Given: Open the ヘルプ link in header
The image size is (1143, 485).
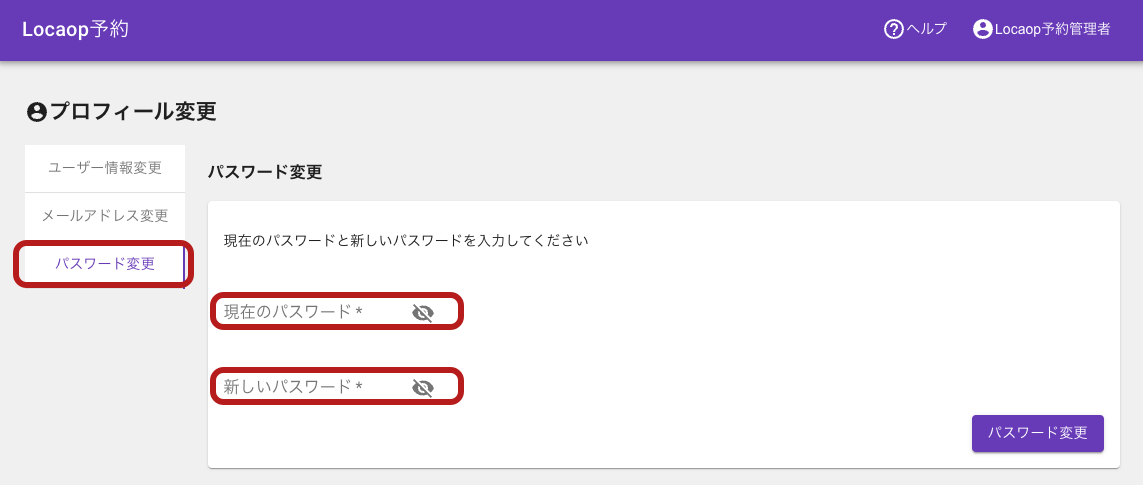Looking at the screenshot, I should 926,29.
